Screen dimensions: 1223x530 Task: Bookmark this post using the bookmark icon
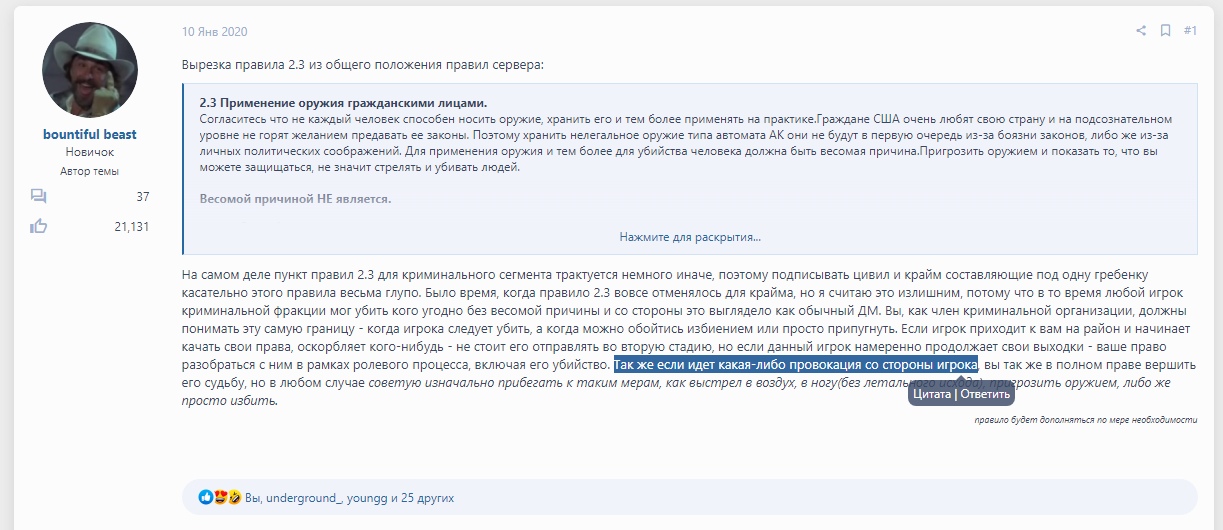(x=1165, y=31)
